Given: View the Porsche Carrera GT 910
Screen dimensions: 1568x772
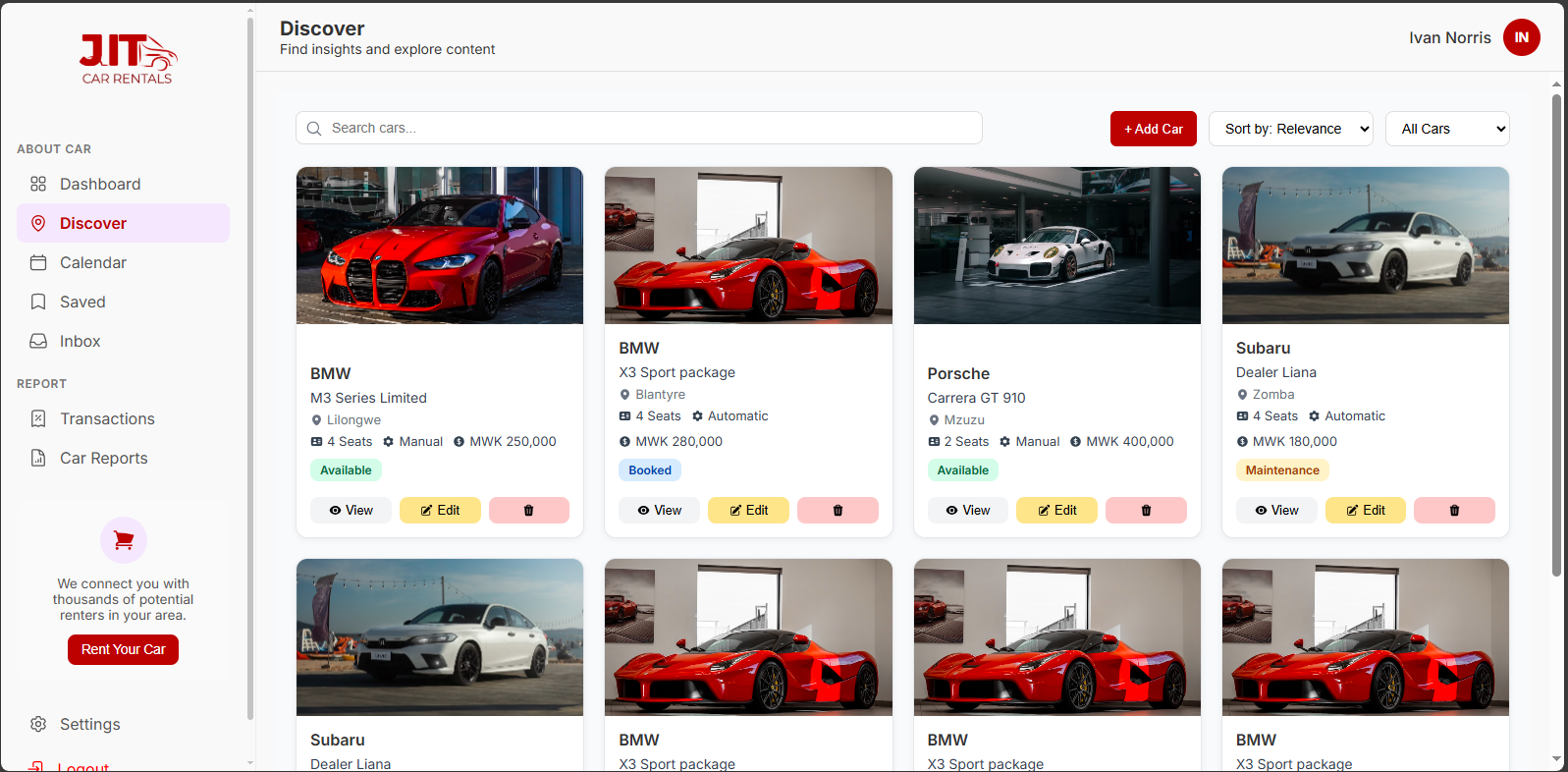Looking at the screenshot, I should point(967,511).
